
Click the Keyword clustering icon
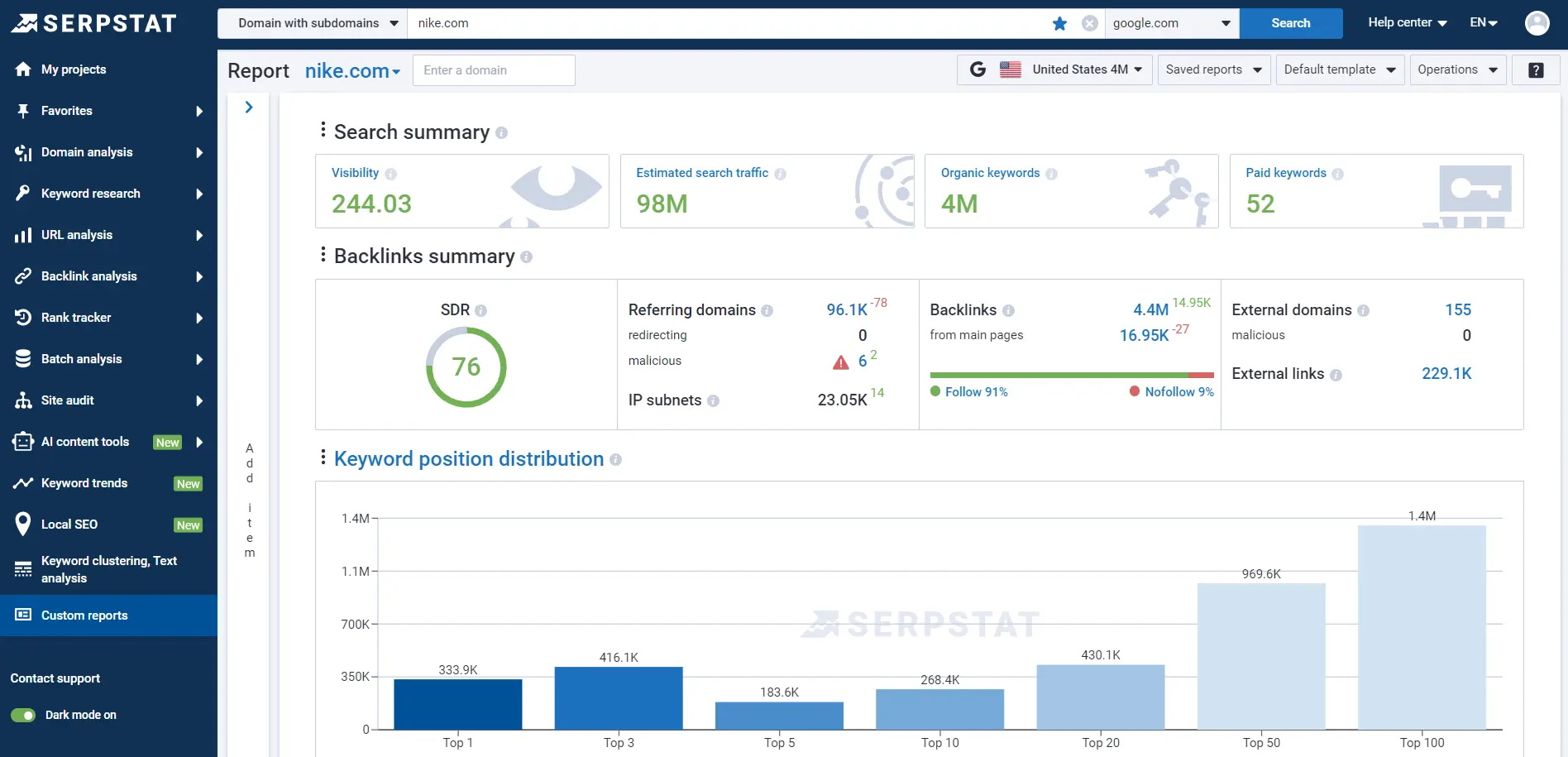click(x=23, y=569)
